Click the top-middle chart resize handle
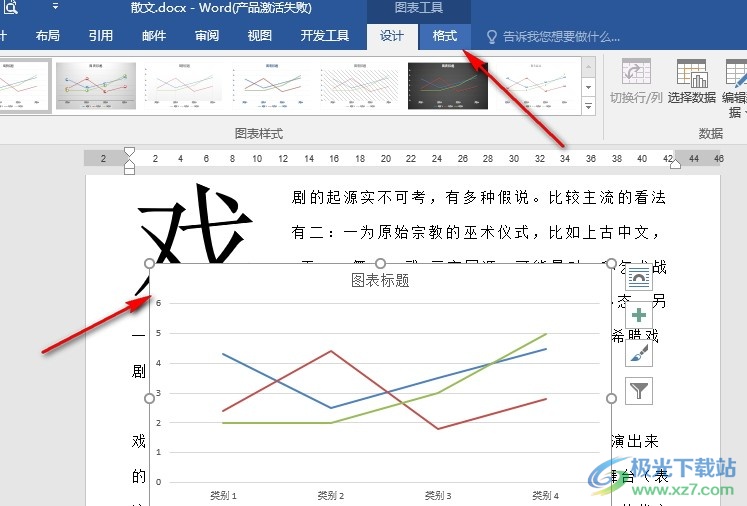Screen dimensions: 747x506 (x=380, y=263)
